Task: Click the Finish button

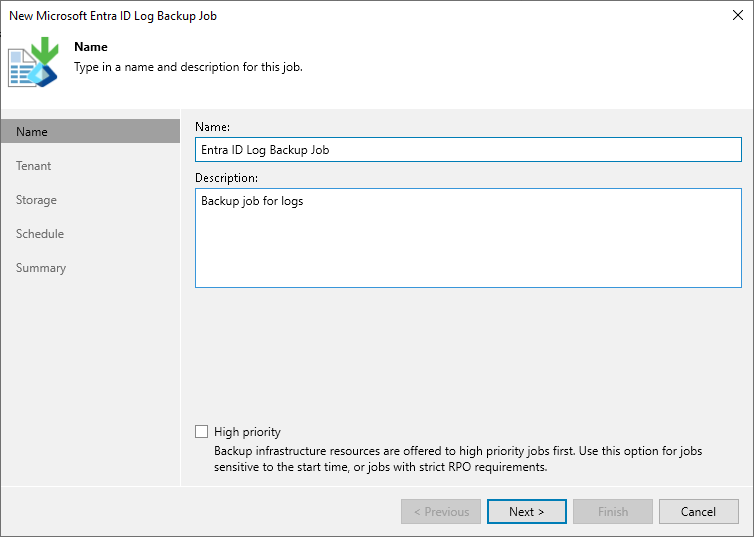Action: [x=613, y=512]
